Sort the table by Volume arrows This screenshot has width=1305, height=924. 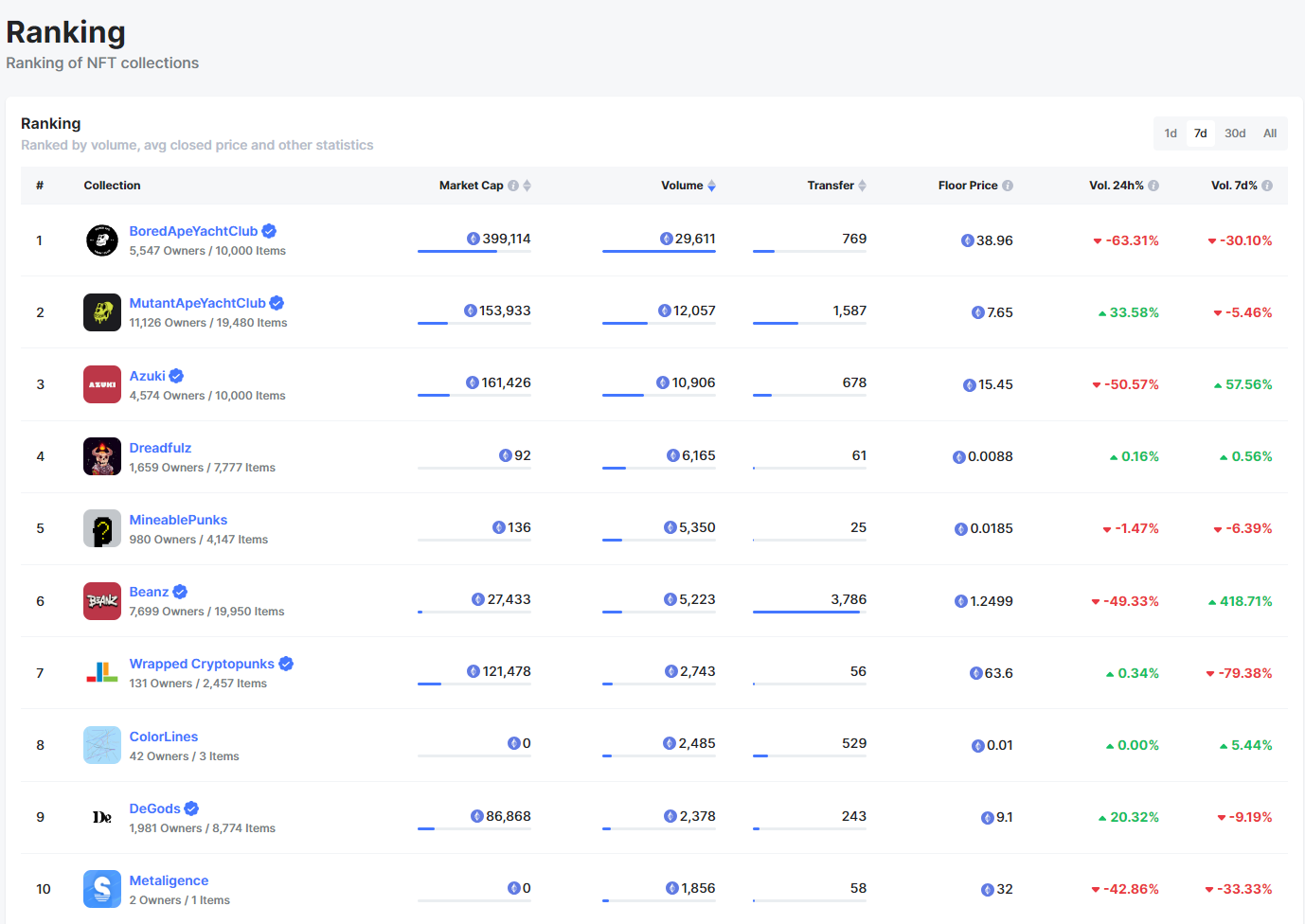[711, 186]
